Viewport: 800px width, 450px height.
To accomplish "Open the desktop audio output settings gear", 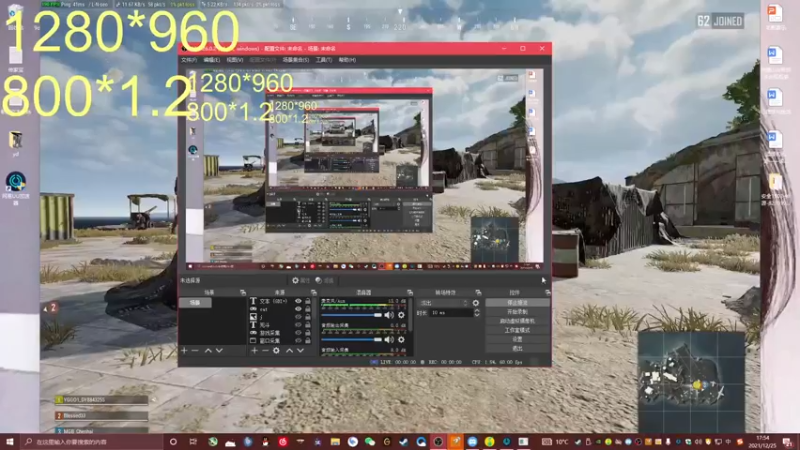I will tap(401, 339).
